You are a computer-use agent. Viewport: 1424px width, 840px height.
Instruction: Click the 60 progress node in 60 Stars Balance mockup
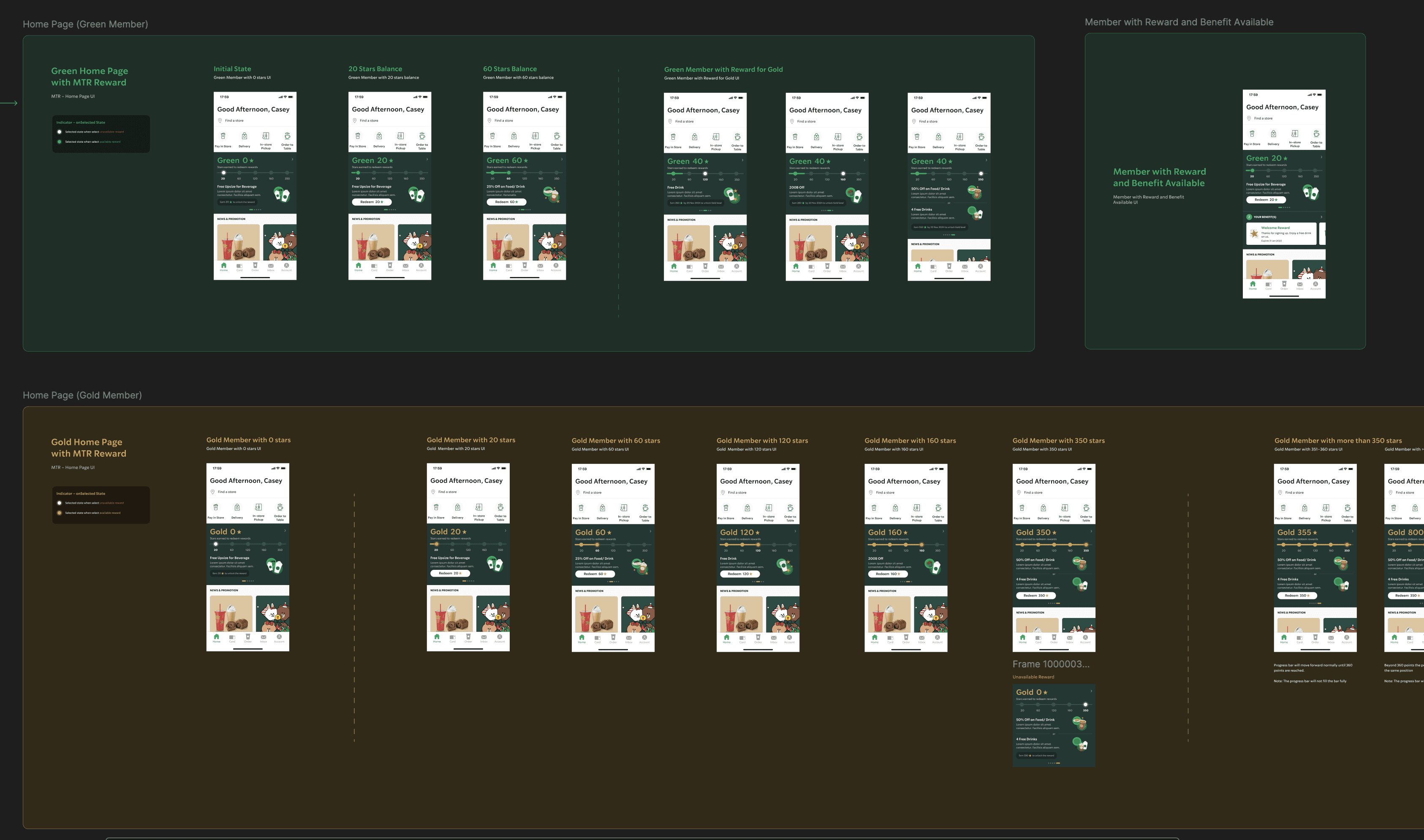tap(508, 173)
